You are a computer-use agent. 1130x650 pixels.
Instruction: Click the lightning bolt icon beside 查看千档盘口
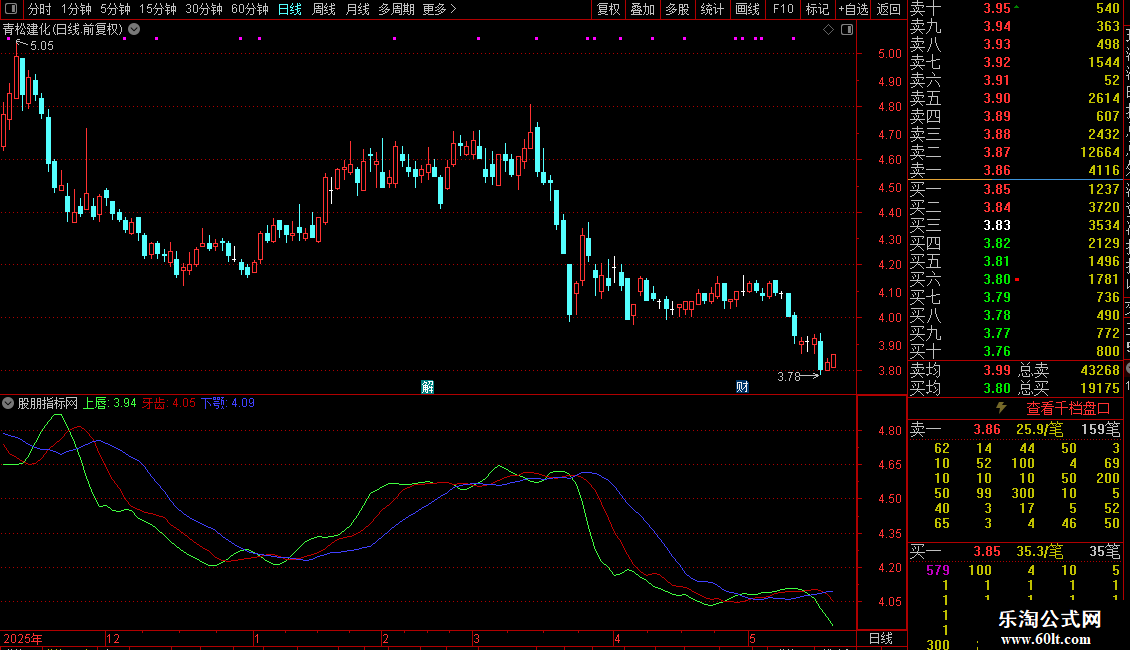pos(1001,408)
